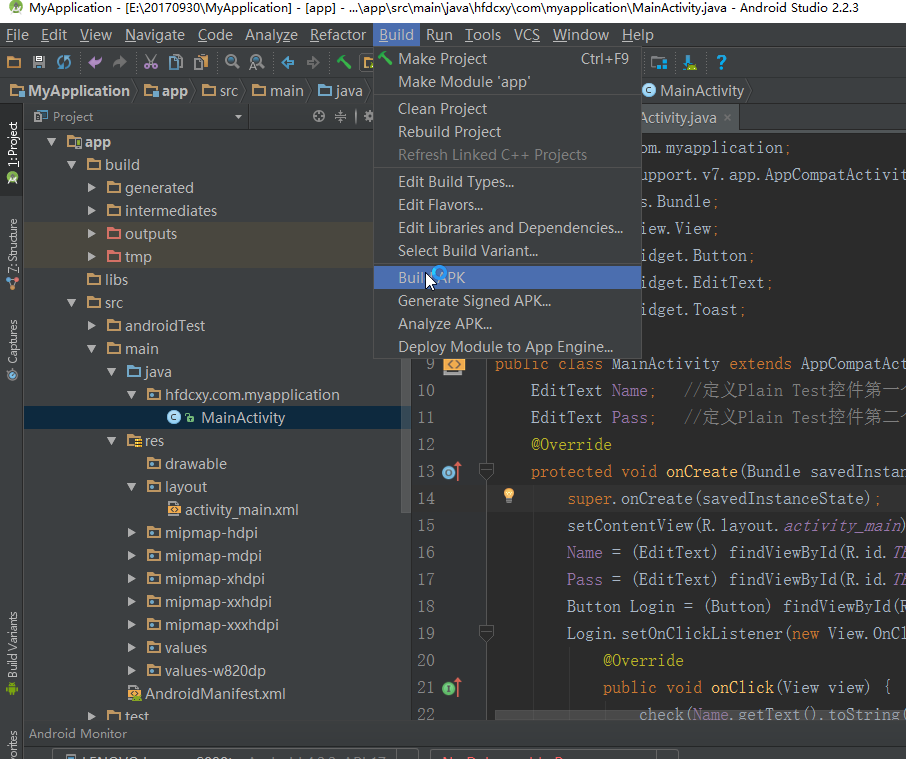Expand the intermediates folder node
The image size is (906, 759).
coord(92,211)
